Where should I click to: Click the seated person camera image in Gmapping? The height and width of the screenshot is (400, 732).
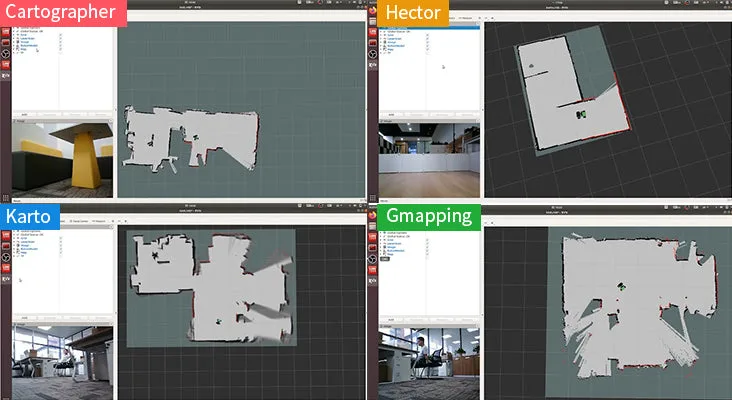point(429,364)
